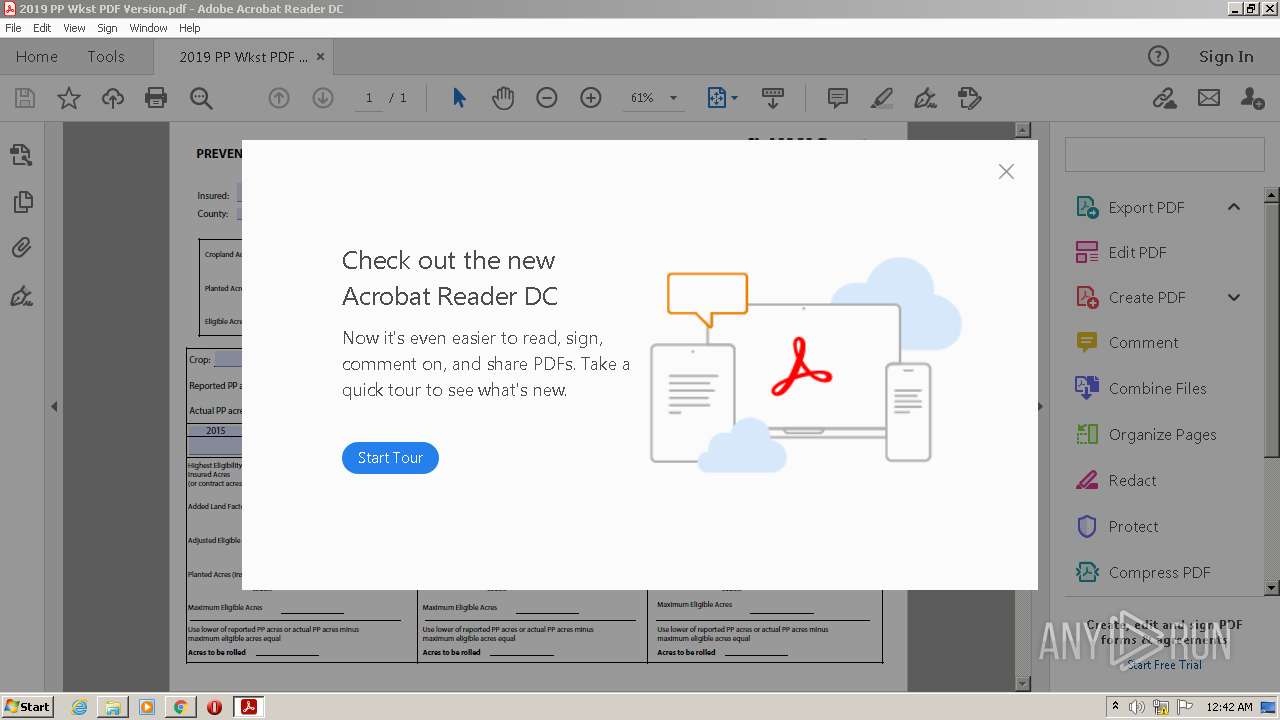Open the zoom level 61% dropdown
Screen dimensions: 1280x720
click(x=654, y=98)
